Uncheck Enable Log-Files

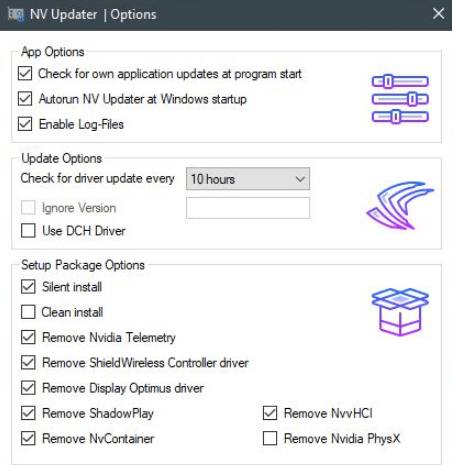point(25,124)
